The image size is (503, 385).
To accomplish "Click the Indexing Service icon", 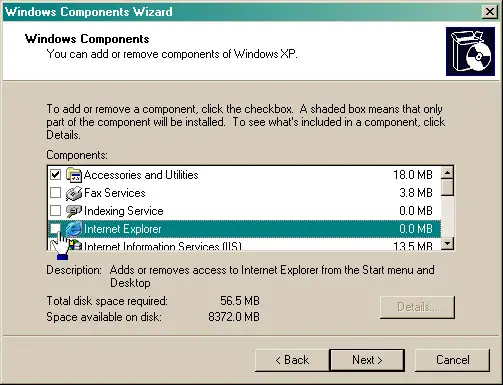I will 74,211.
